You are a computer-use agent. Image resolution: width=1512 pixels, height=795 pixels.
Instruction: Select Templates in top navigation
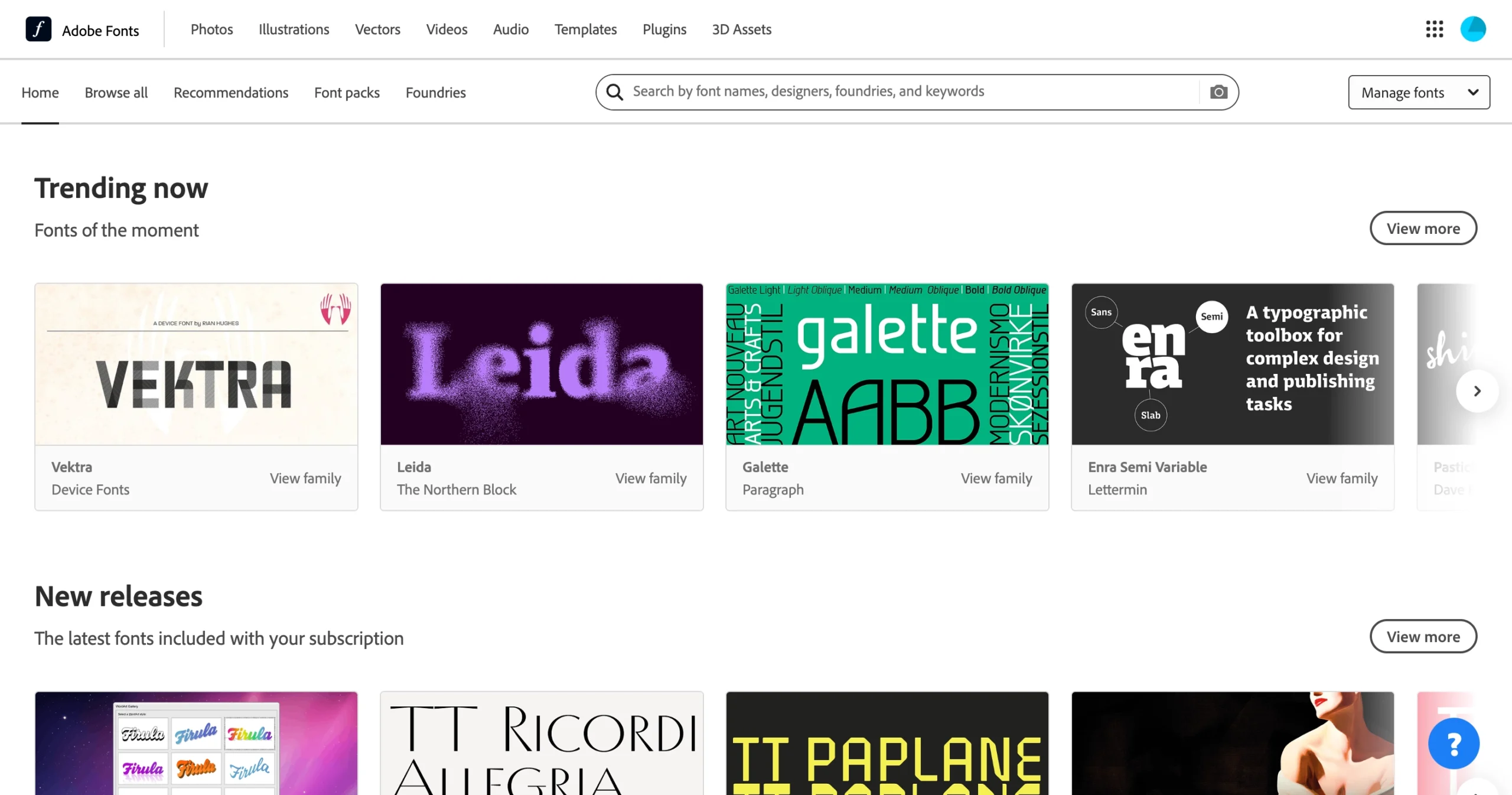tap(585, 29)
